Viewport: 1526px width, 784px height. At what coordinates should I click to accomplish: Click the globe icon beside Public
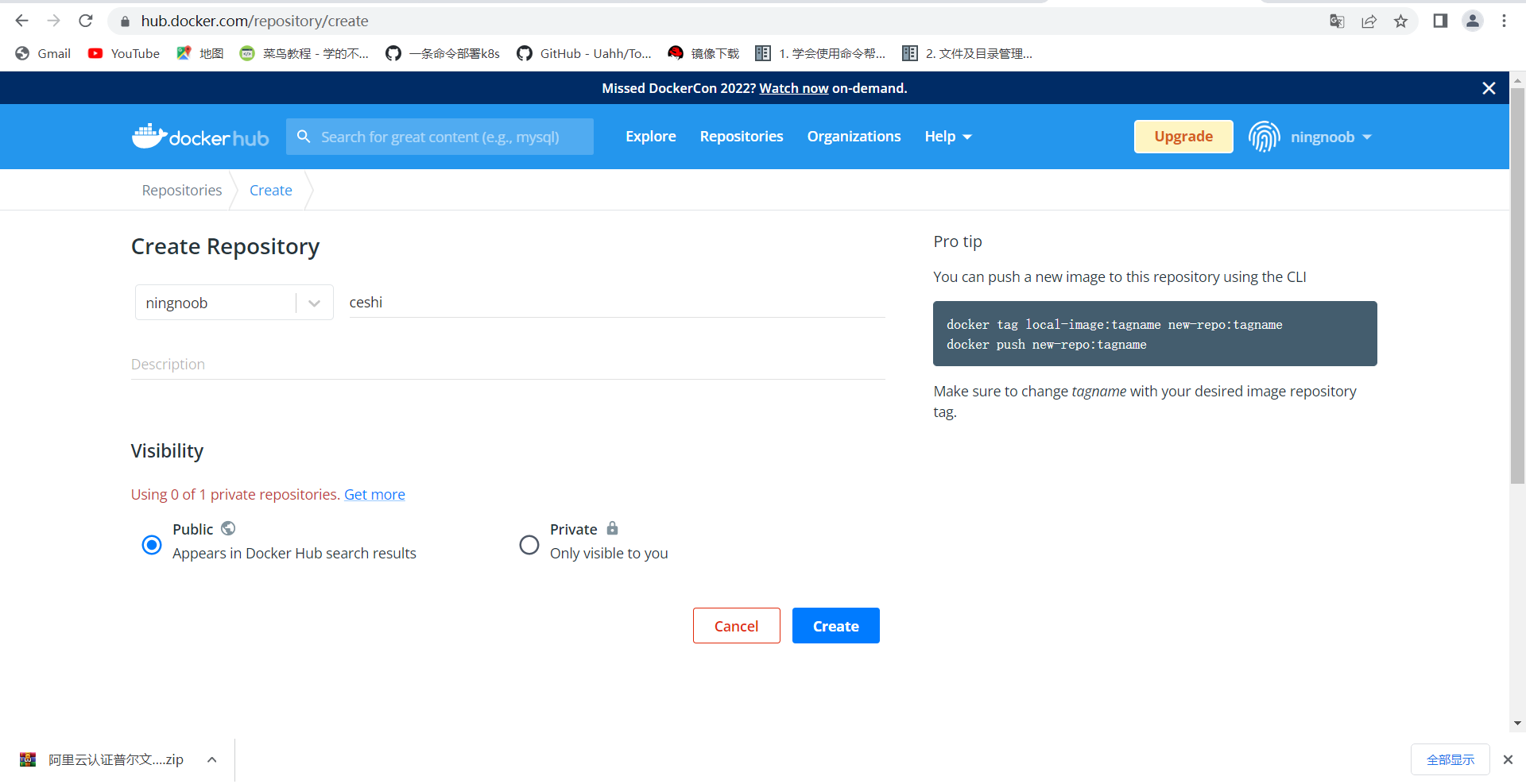coord(228,528)
